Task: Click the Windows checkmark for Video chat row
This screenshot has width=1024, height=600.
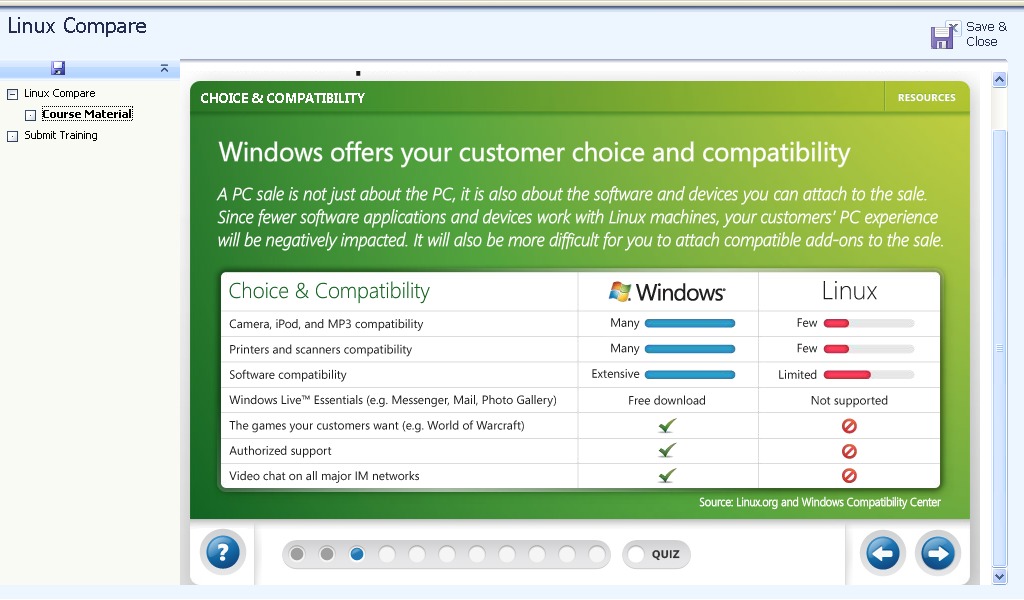Action: click(667, 475)
